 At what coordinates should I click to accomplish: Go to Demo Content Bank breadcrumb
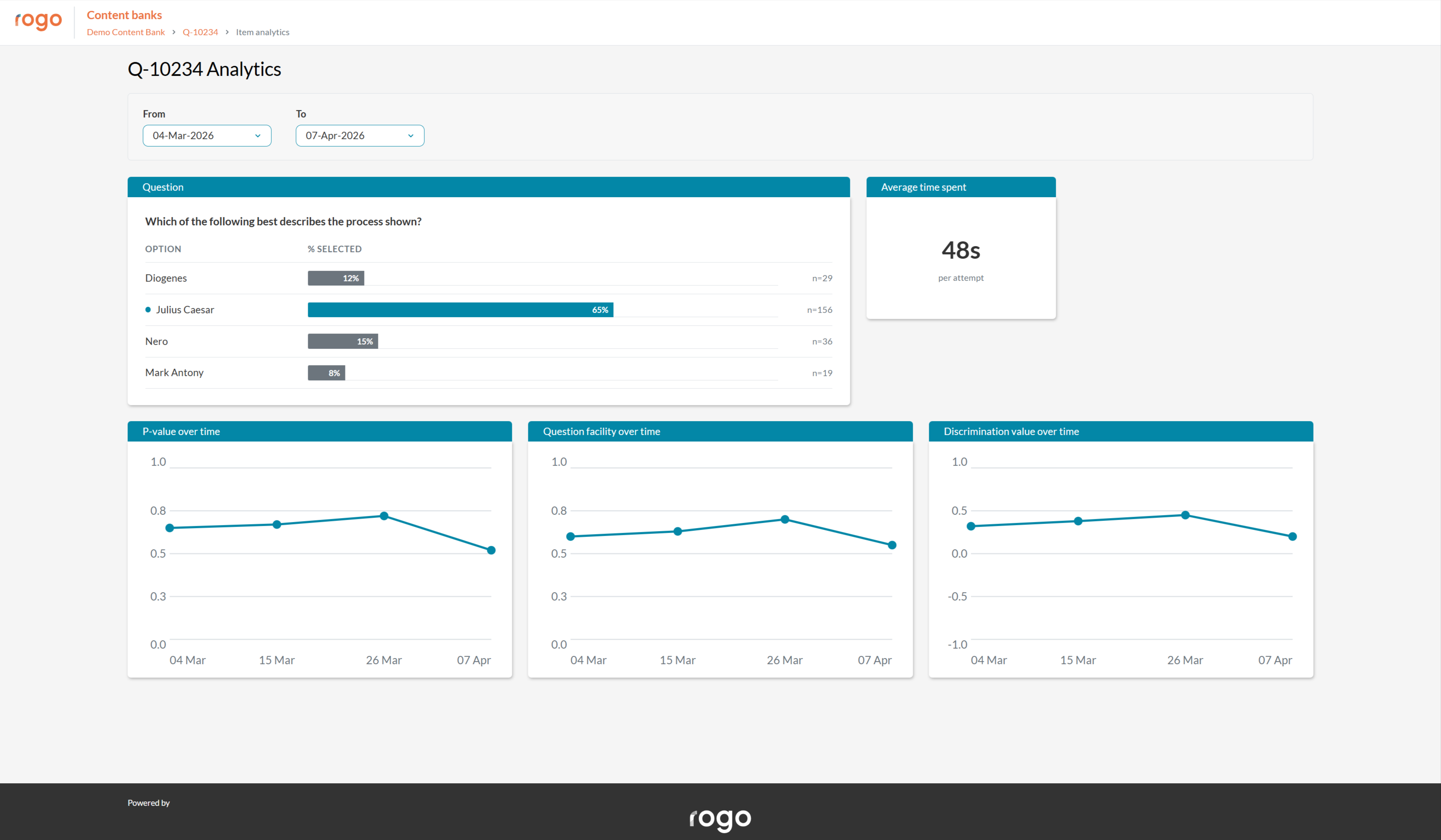(126, 32)
